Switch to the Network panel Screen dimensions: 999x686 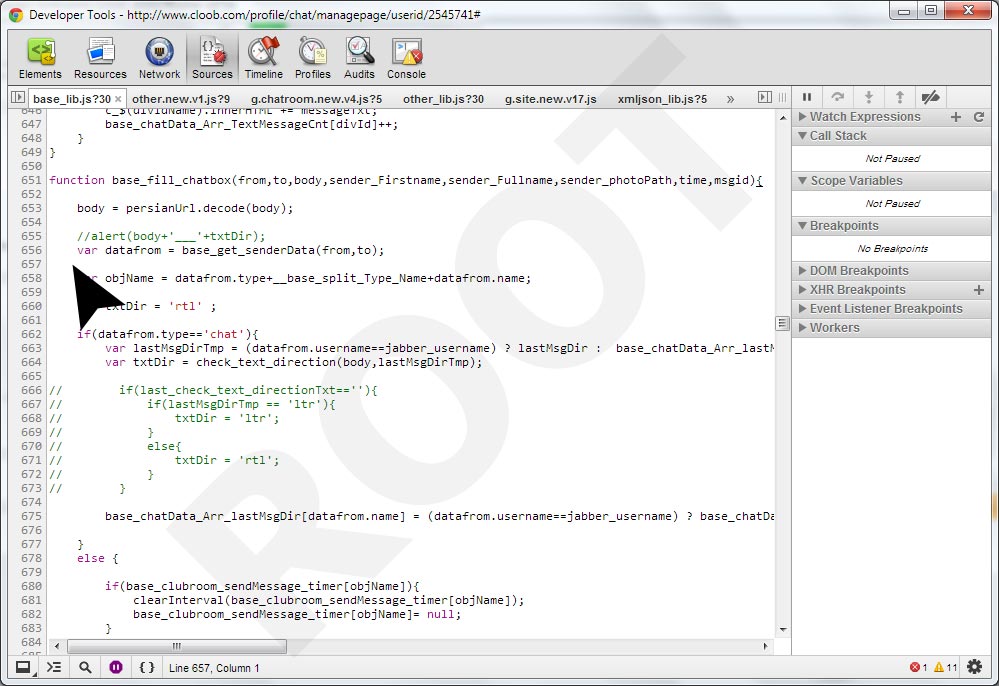coord(159,59)
